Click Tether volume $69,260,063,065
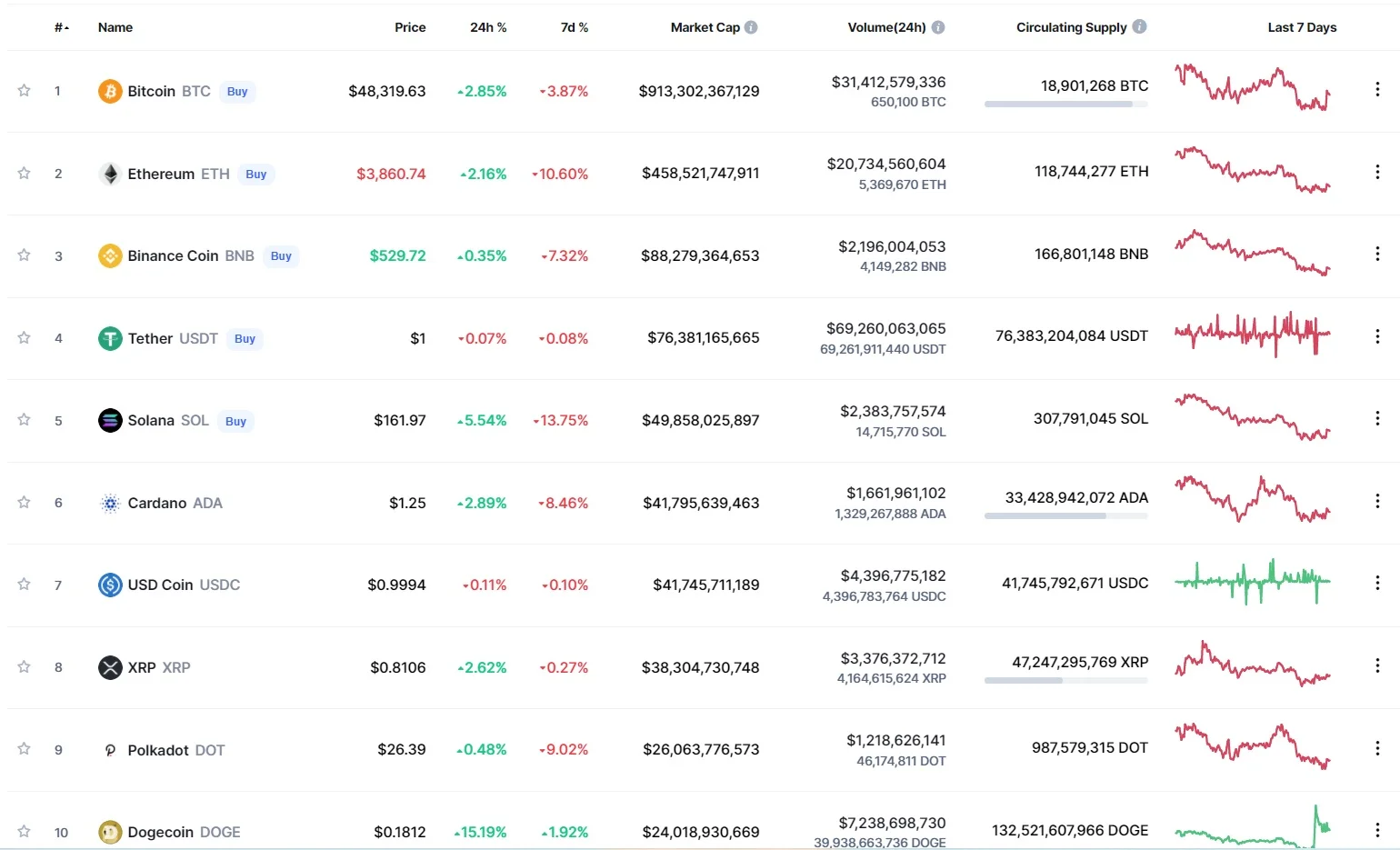Viewport: 1400px width, 850px height. point(885,328)
